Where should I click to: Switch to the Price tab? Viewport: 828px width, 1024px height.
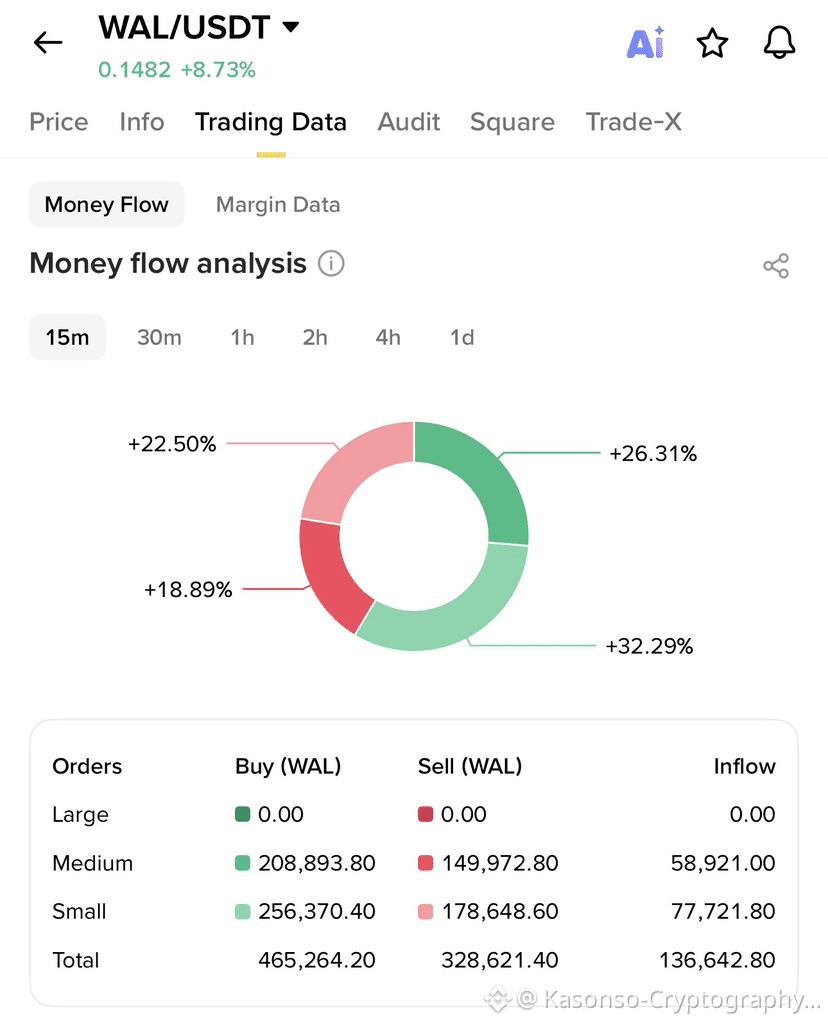tap(59, 122)
